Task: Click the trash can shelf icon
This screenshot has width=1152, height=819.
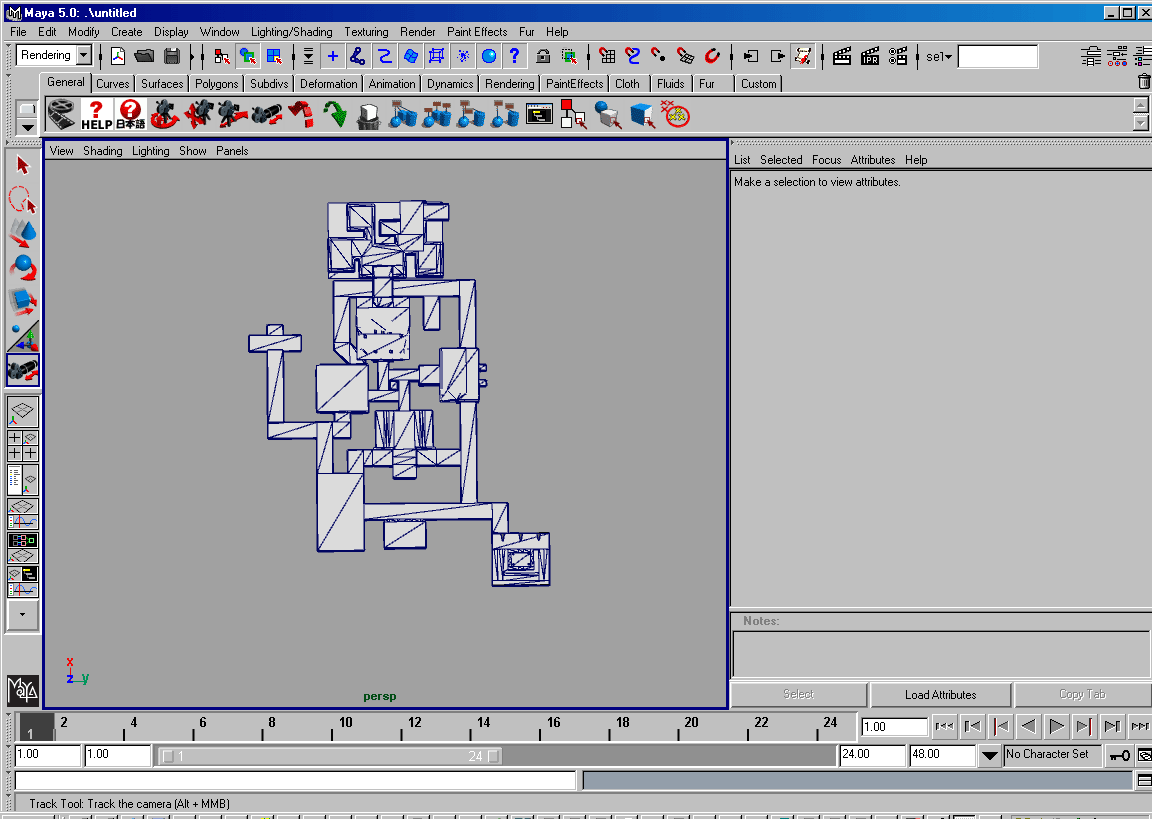Action: [x=1144, y=82]
